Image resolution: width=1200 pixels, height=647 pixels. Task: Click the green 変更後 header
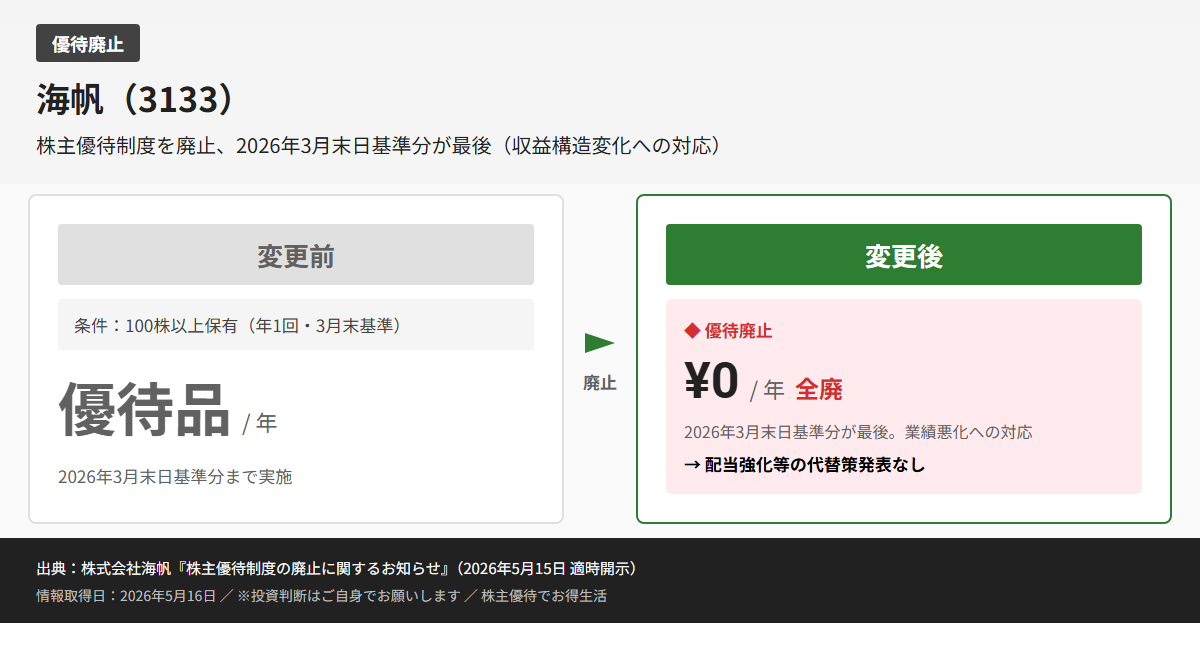(x=904, y=255)
